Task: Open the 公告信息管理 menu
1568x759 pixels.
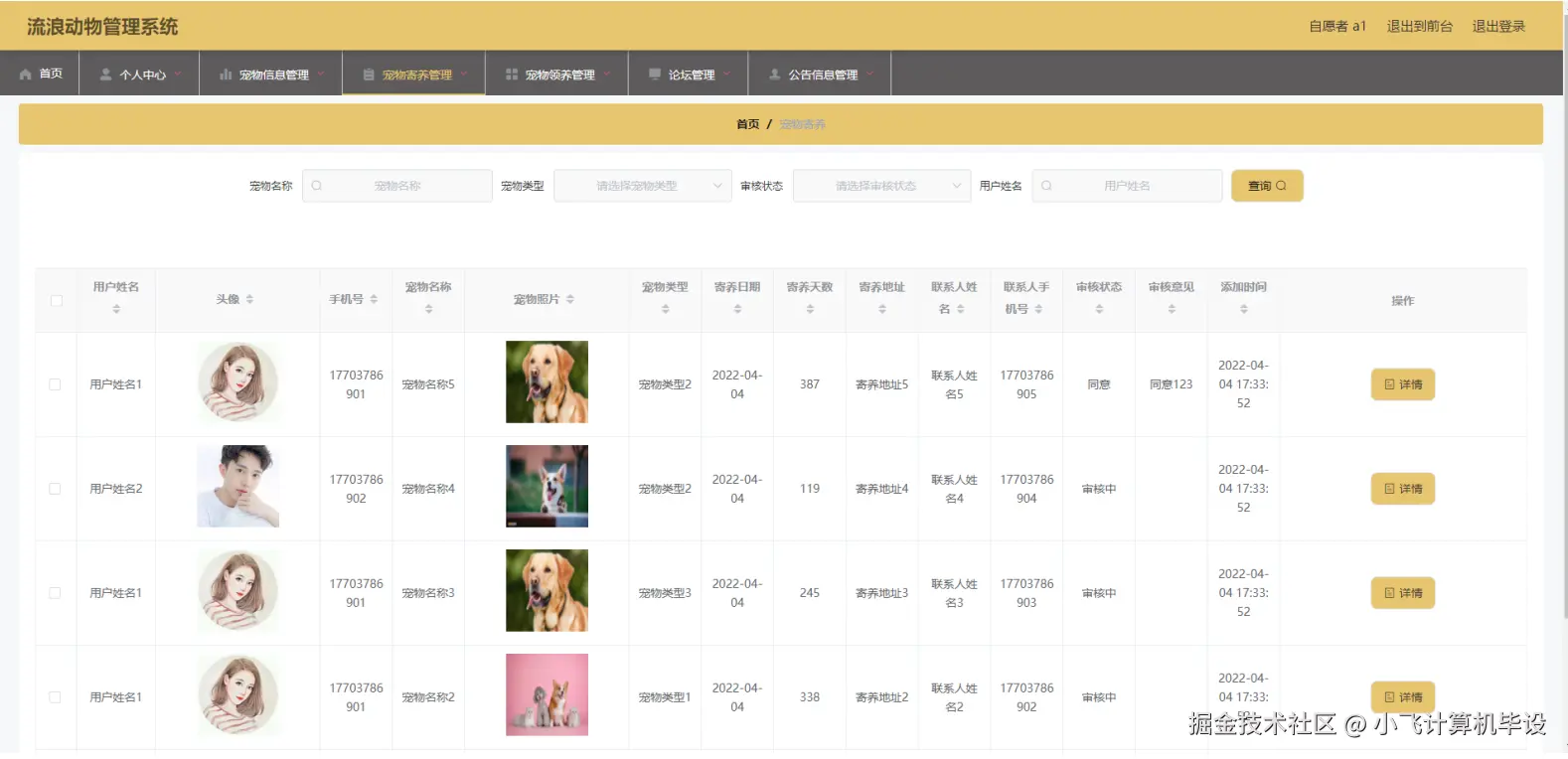Action: pos(820,74)
